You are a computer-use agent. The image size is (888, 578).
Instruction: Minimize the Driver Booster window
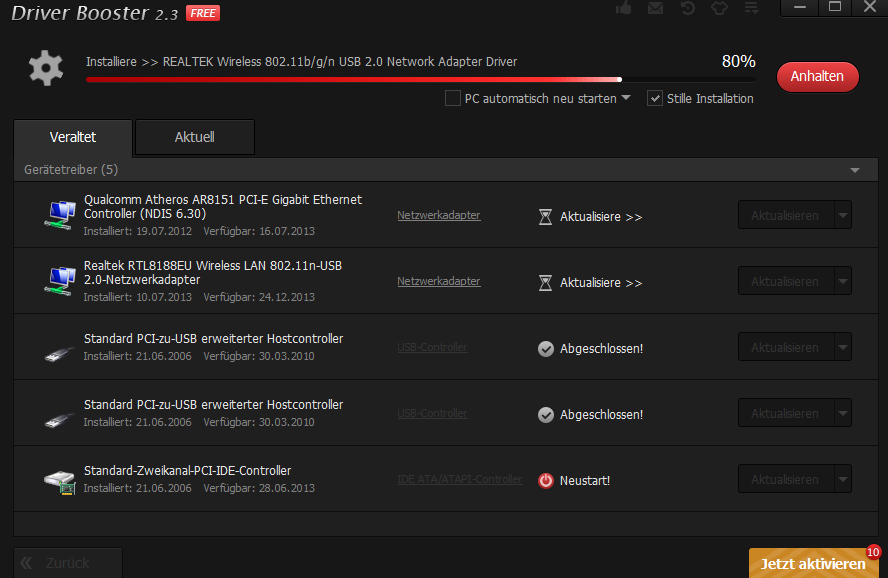pos(800,7)
